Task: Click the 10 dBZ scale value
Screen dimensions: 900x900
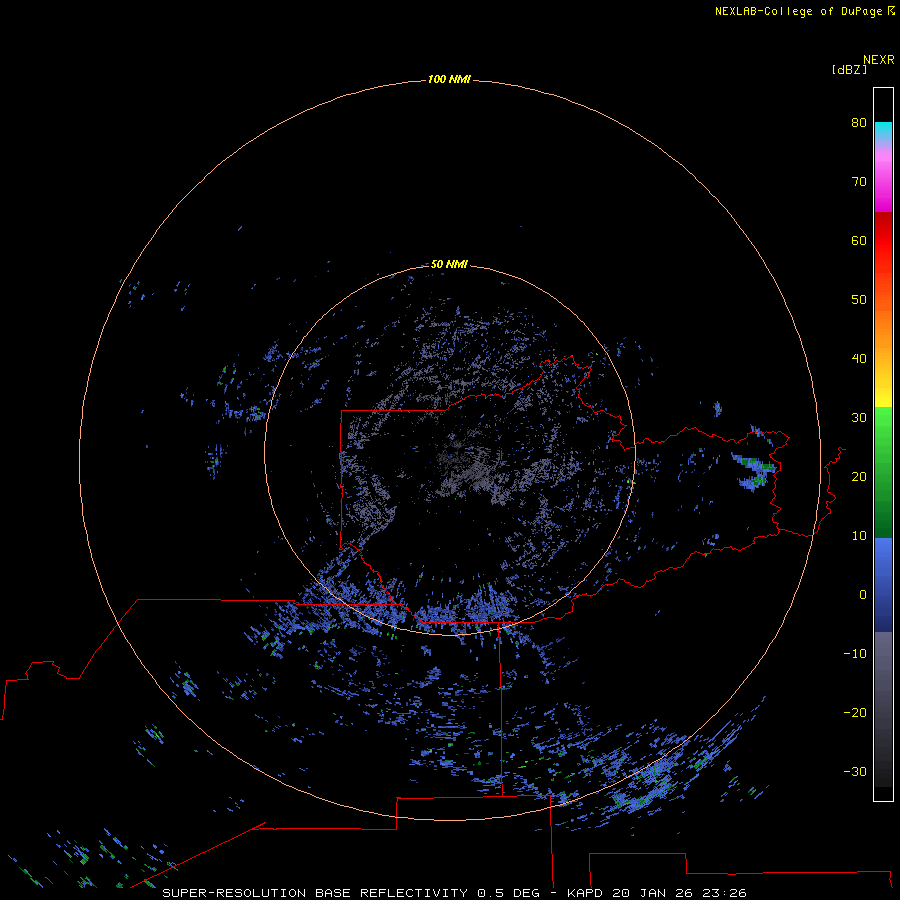Action: click(859, 536)
